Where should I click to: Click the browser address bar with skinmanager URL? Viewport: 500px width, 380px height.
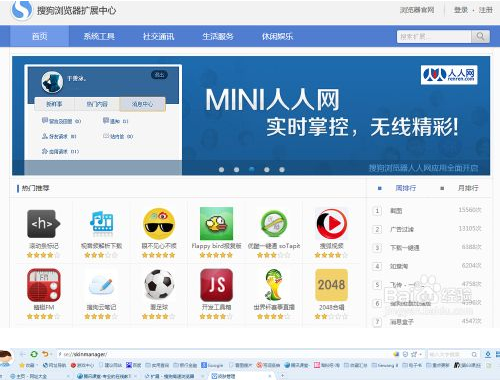[223, 354]
